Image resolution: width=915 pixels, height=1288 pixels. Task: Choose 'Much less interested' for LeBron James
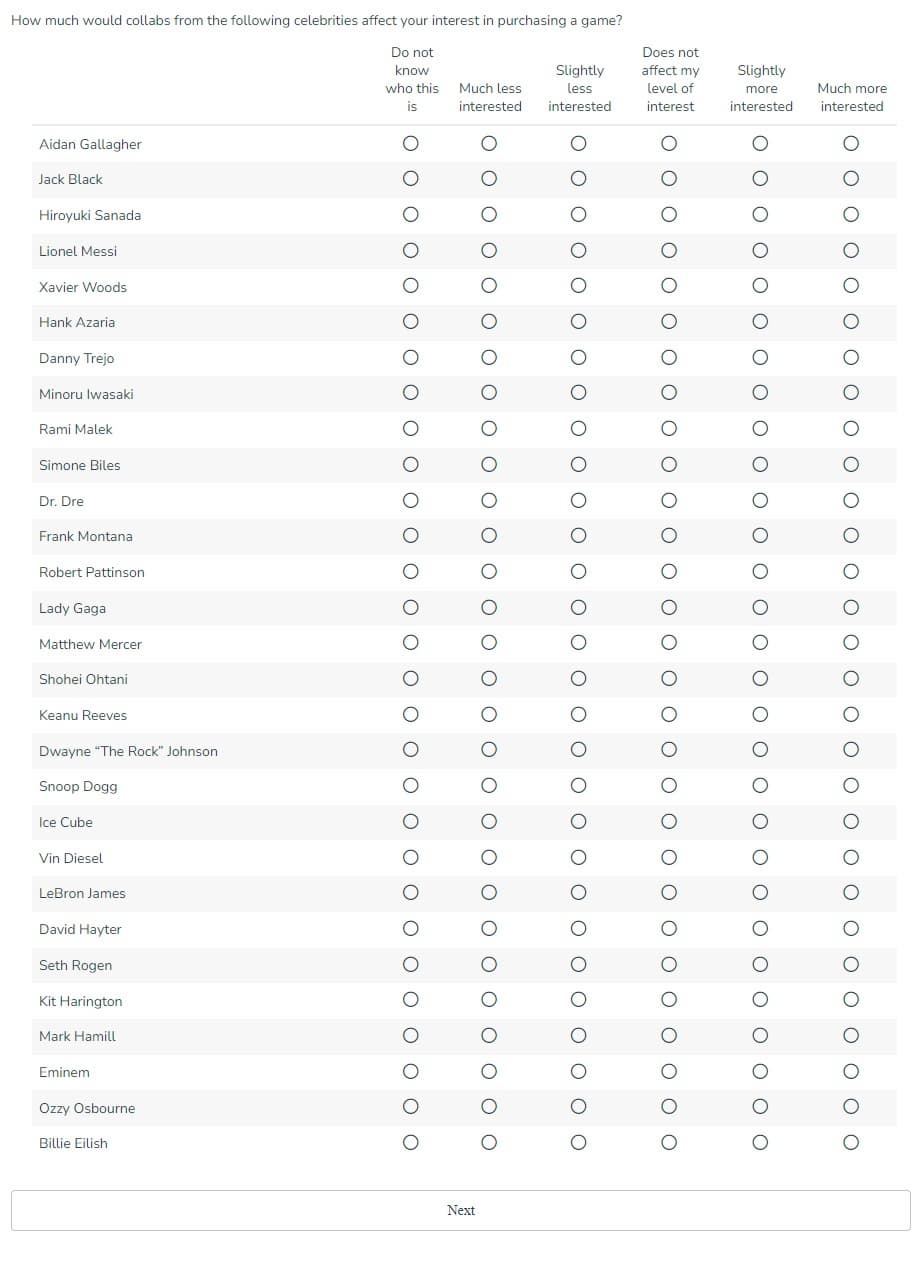(488, 893)
